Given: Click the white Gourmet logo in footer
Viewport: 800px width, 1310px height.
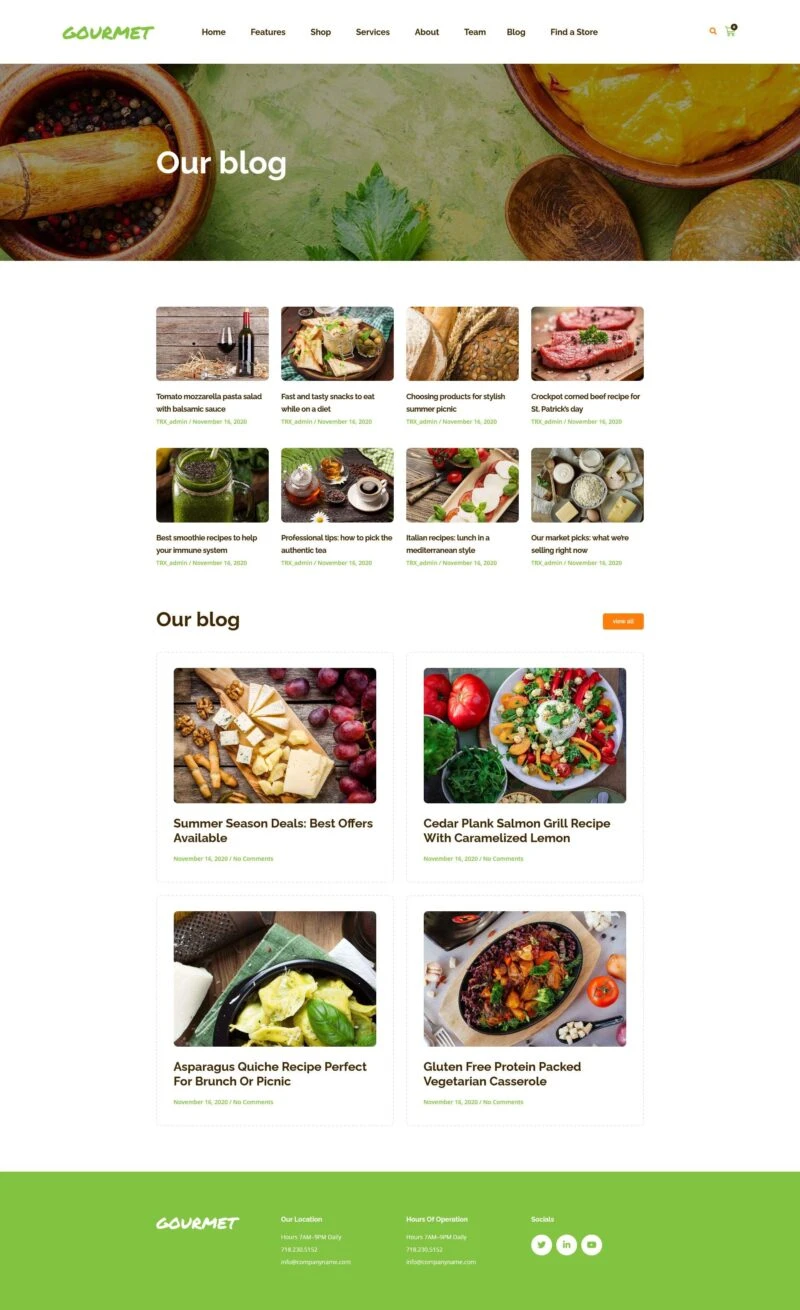Looking at the screenshot, I should pos(197,1223).
